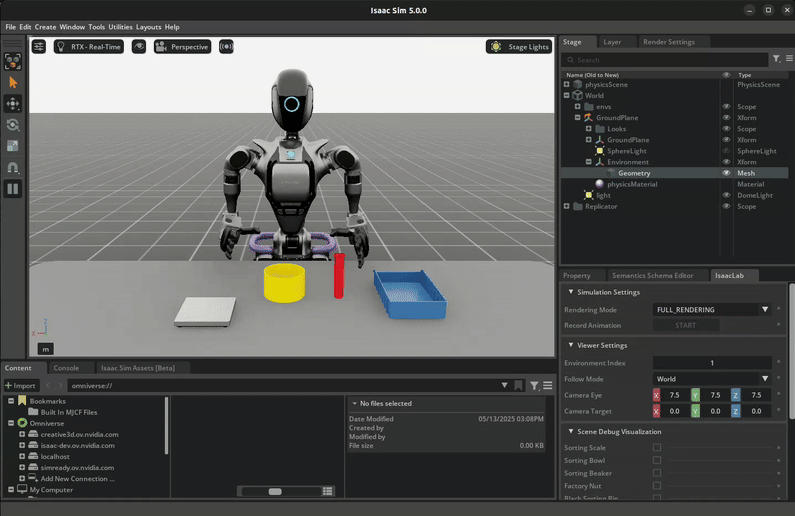795x516 pixels.
Task: Open viewport settings sliders icon
Action: (x=39, y=47)
